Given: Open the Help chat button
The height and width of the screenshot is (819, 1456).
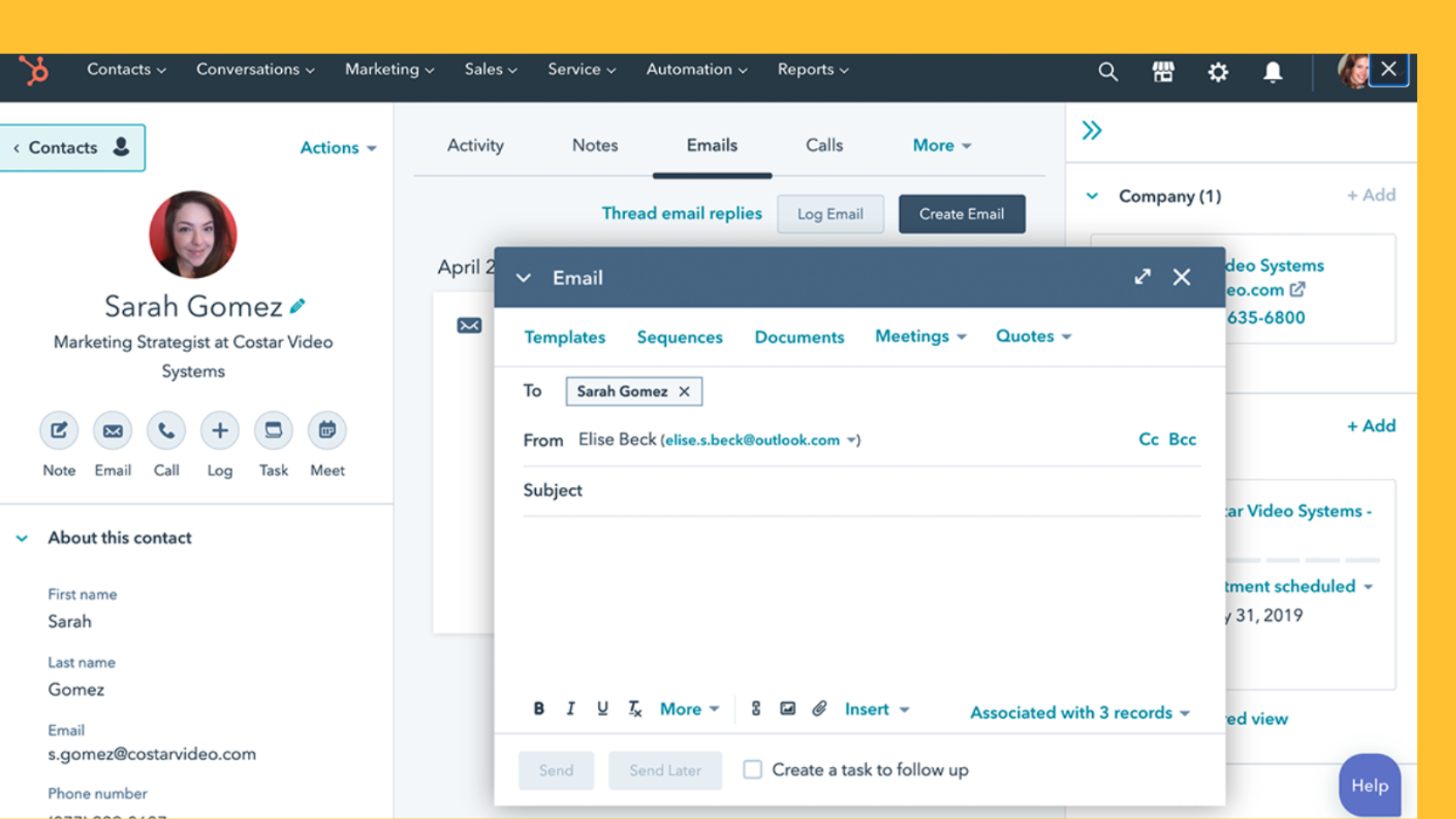Looking at the screenshot, I should pos(1369,785).
